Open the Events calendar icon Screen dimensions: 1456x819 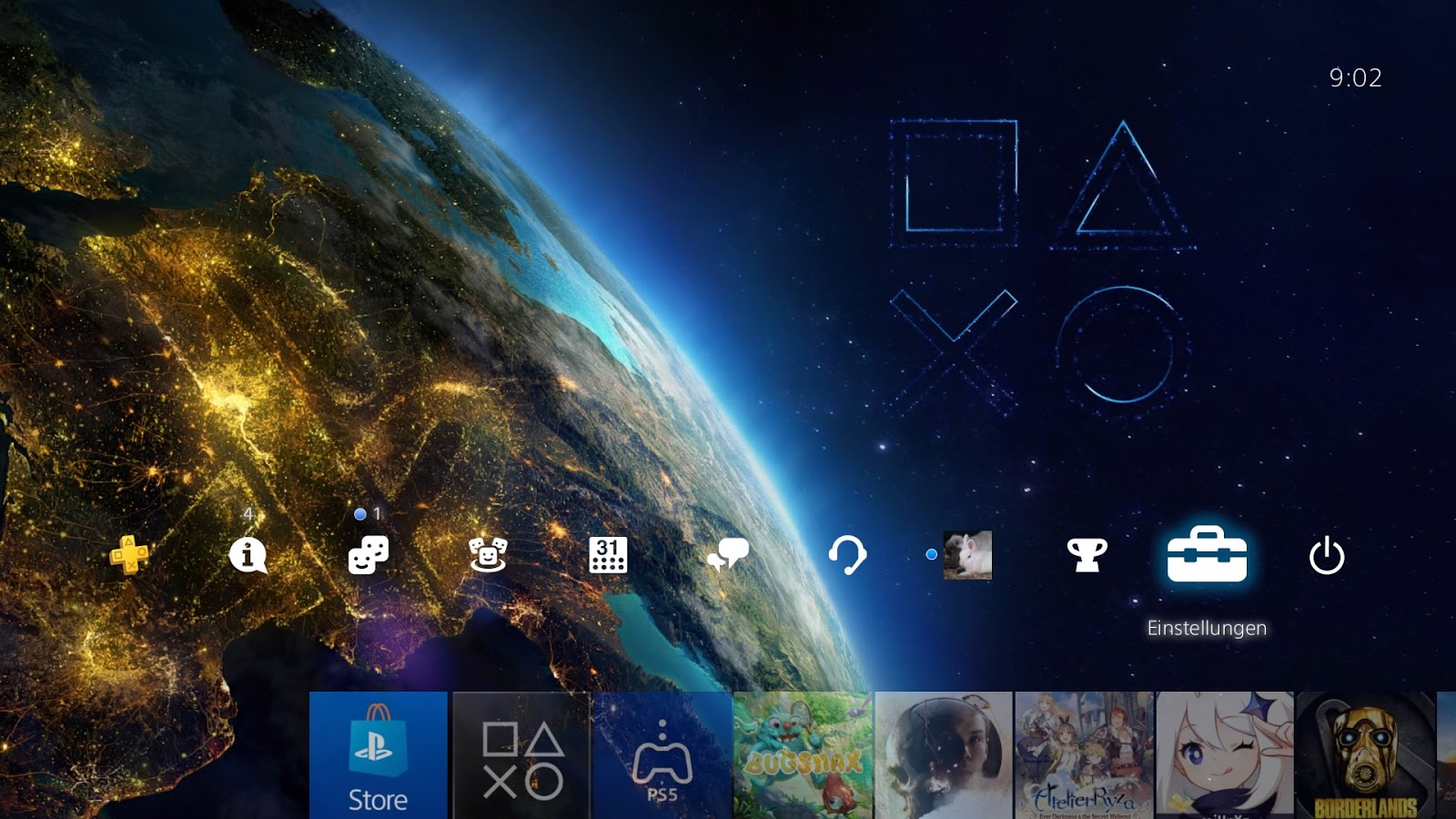(608, 554)
